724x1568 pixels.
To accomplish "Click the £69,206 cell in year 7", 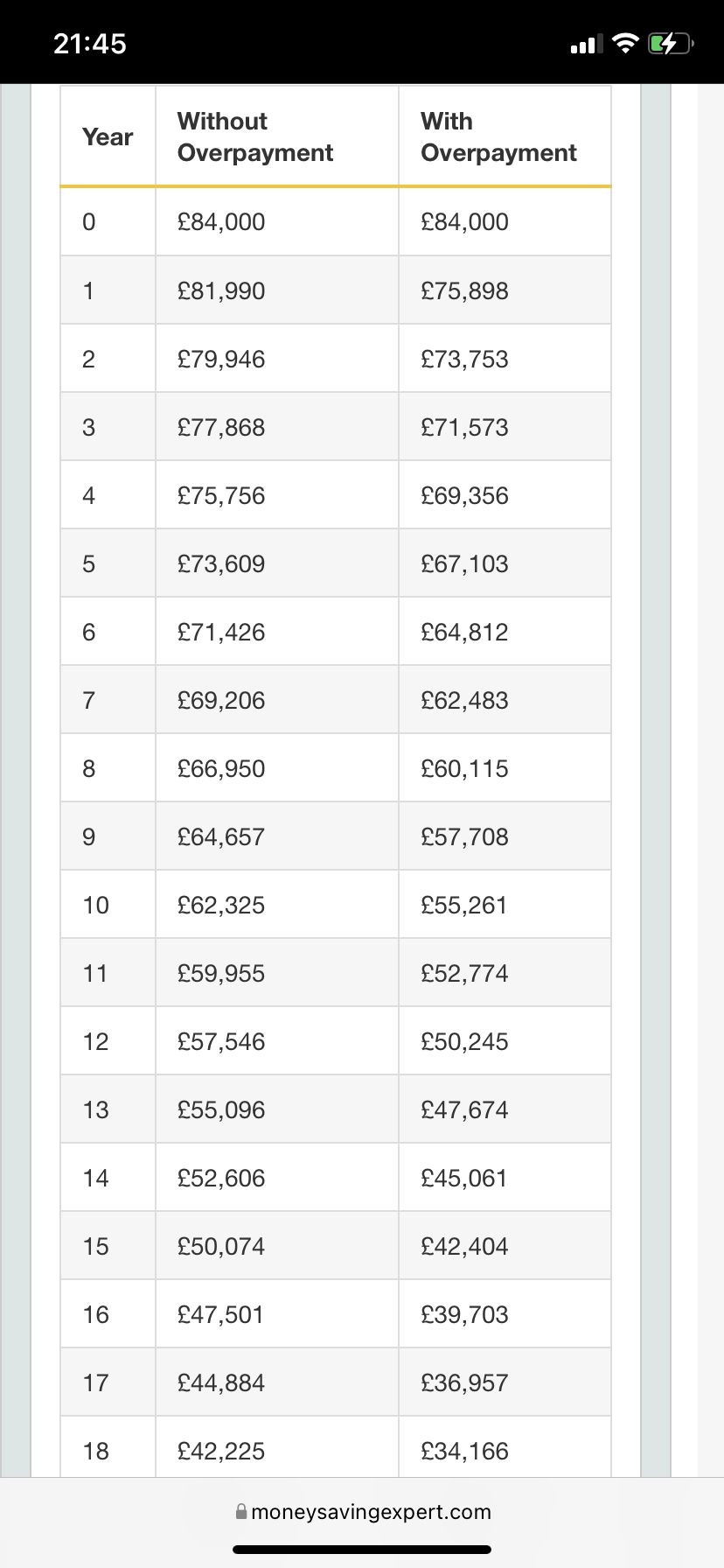I will (x=221, y=700).
